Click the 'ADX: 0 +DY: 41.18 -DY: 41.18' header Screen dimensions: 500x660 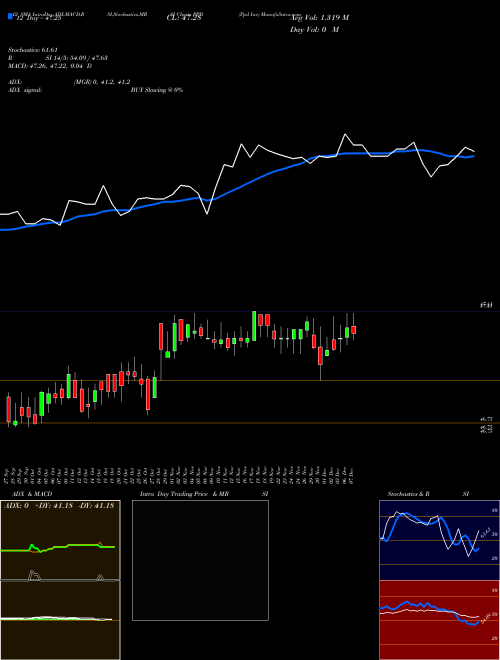tap(59, 506)
